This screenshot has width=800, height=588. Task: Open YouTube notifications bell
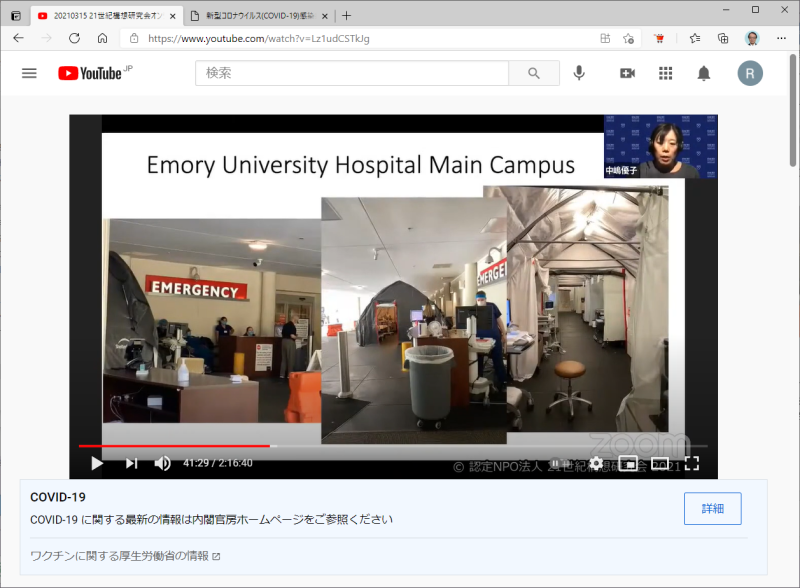point(704,74)
